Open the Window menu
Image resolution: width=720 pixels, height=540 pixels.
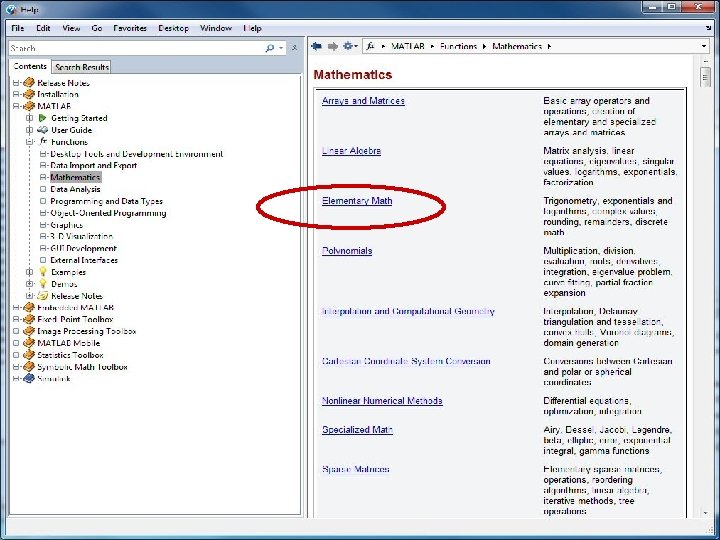216,28
